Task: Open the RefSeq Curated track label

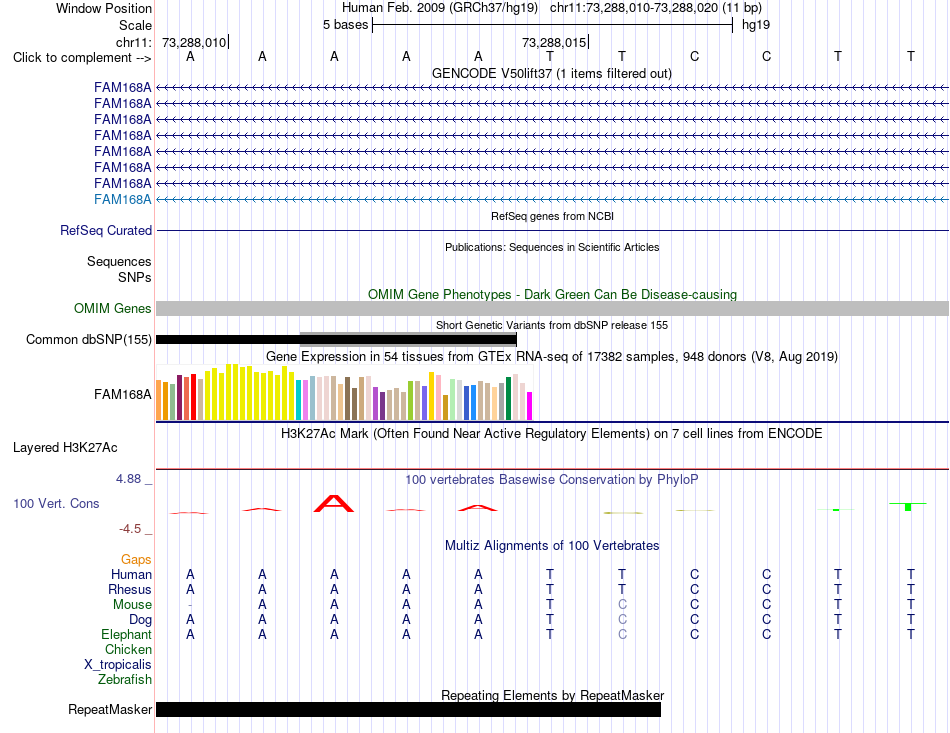Action: pos(105,230)
